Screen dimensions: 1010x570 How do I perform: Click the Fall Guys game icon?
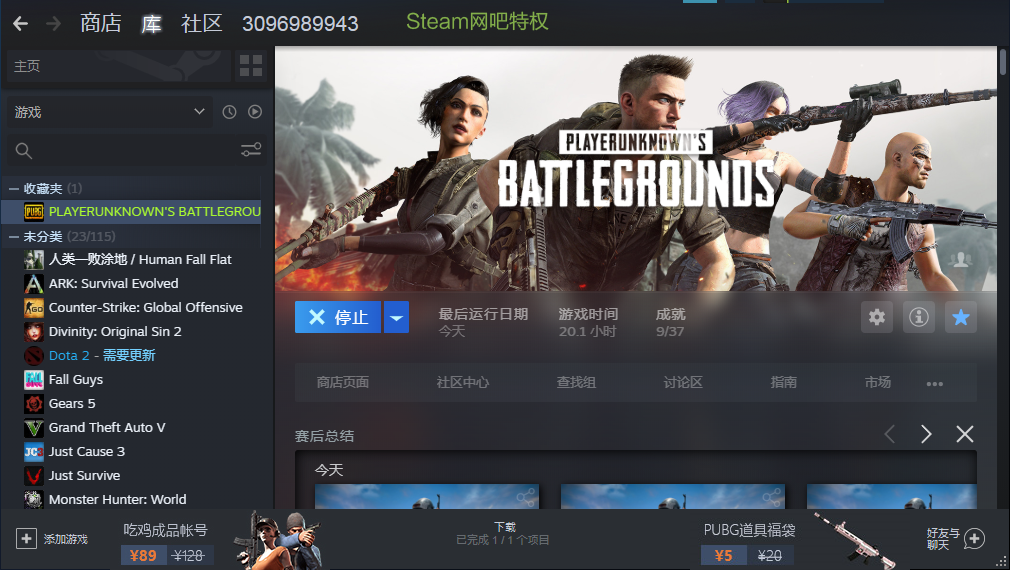tap(33, 379)
